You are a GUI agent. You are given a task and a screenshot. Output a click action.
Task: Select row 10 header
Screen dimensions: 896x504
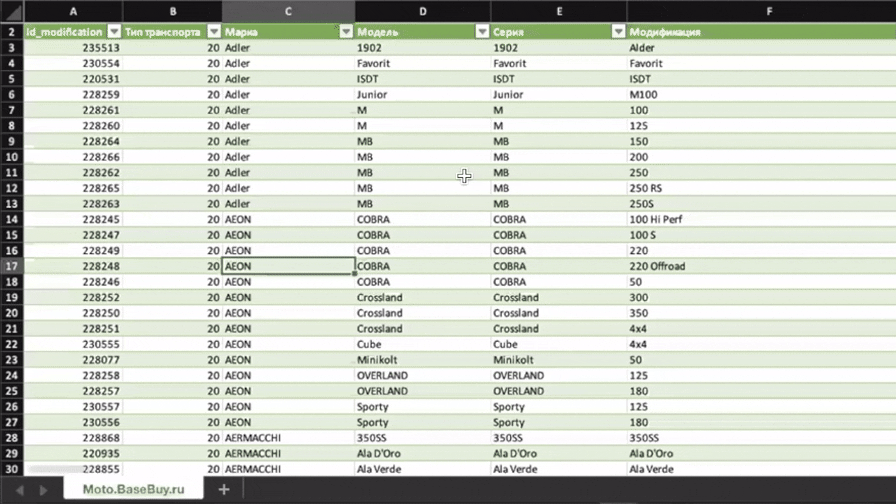[x=12, y=157]
